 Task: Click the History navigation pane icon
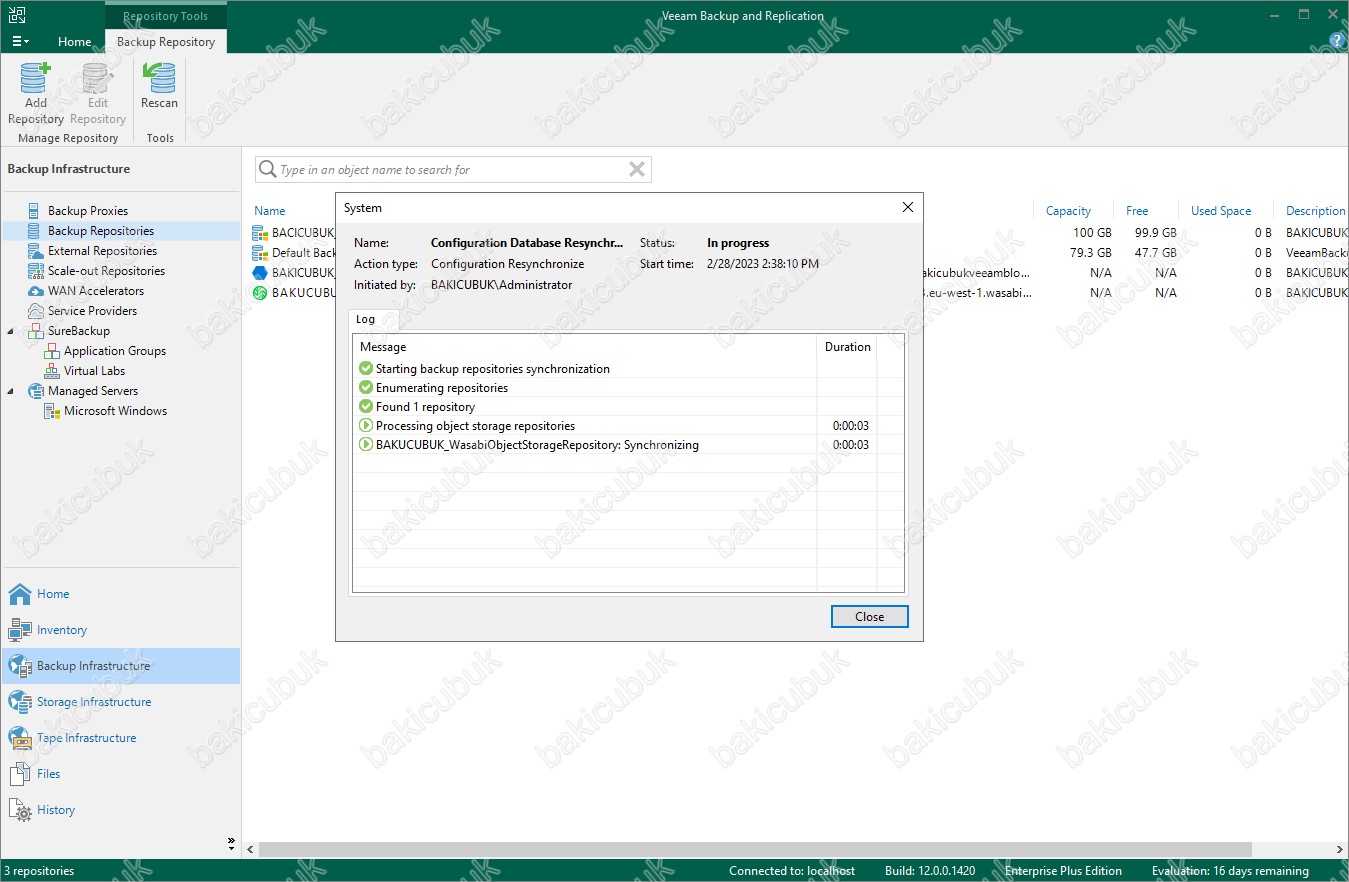[x=20, y=810]
